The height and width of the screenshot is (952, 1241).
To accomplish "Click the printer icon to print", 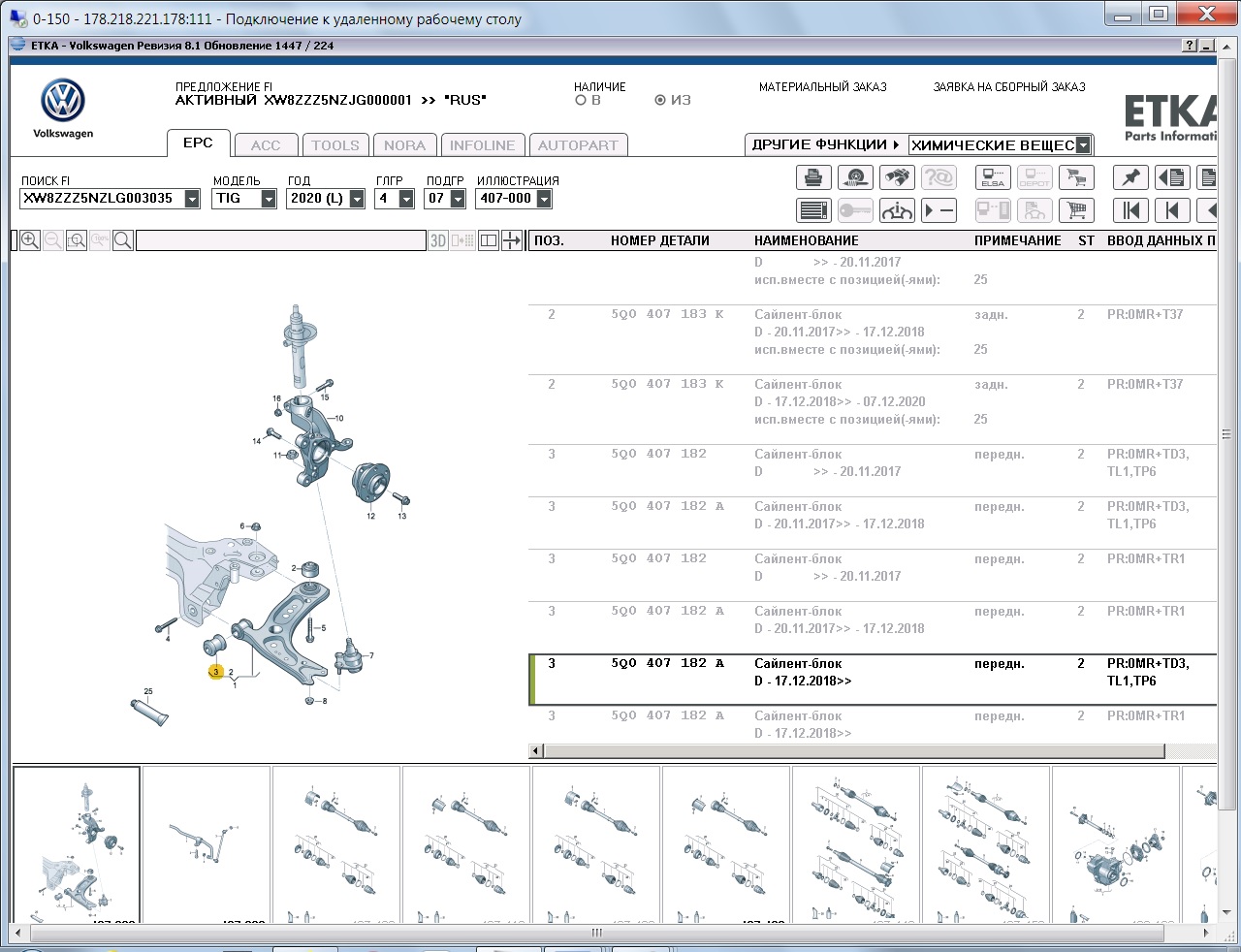I will click(813, 177).
